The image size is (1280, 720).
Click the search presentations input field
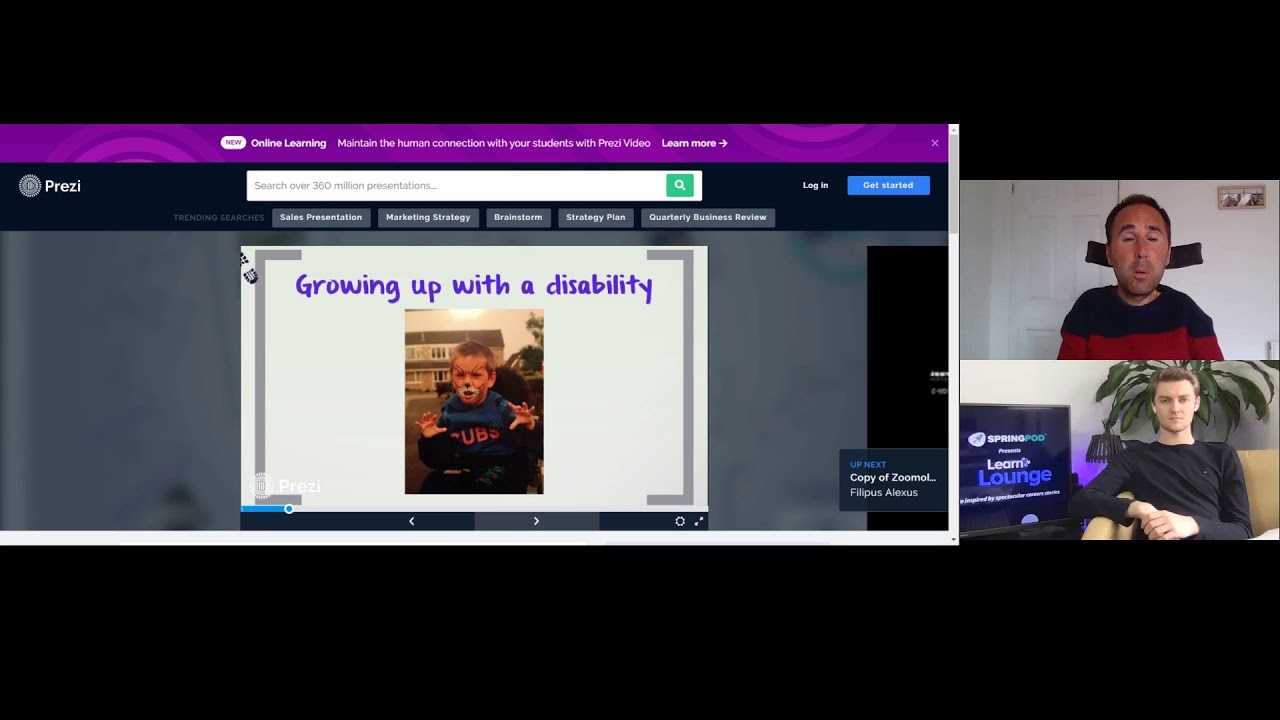[457, 185]
